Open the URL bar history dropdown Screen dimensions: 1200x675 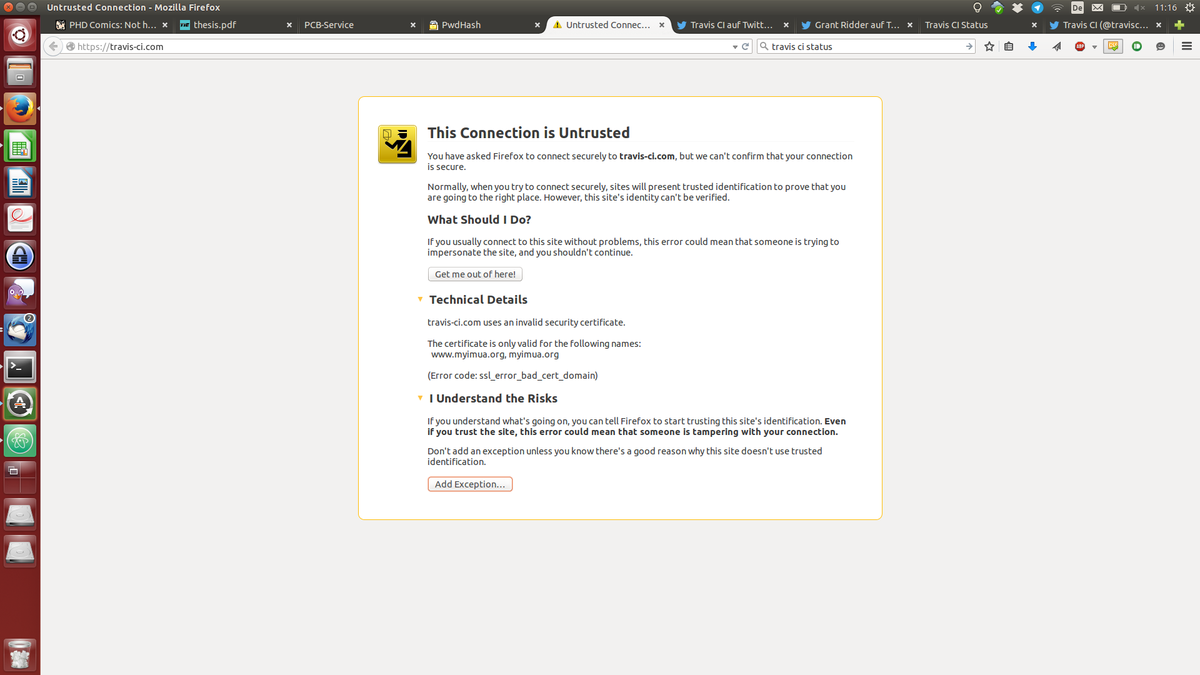tap(735, 46)
